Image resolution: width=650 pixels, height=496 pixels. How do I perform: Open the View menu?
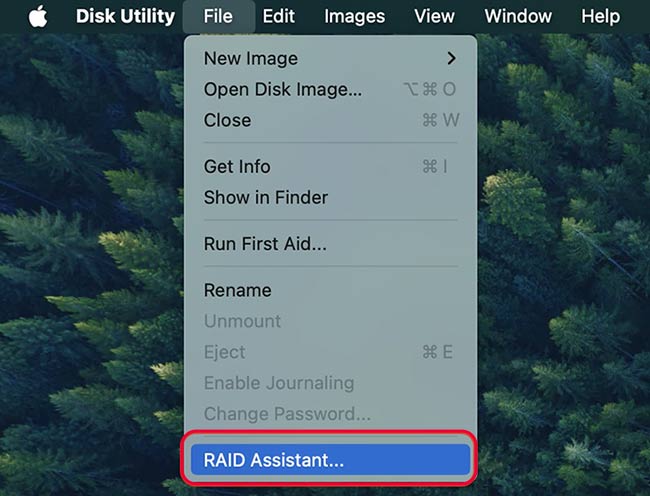434,16
